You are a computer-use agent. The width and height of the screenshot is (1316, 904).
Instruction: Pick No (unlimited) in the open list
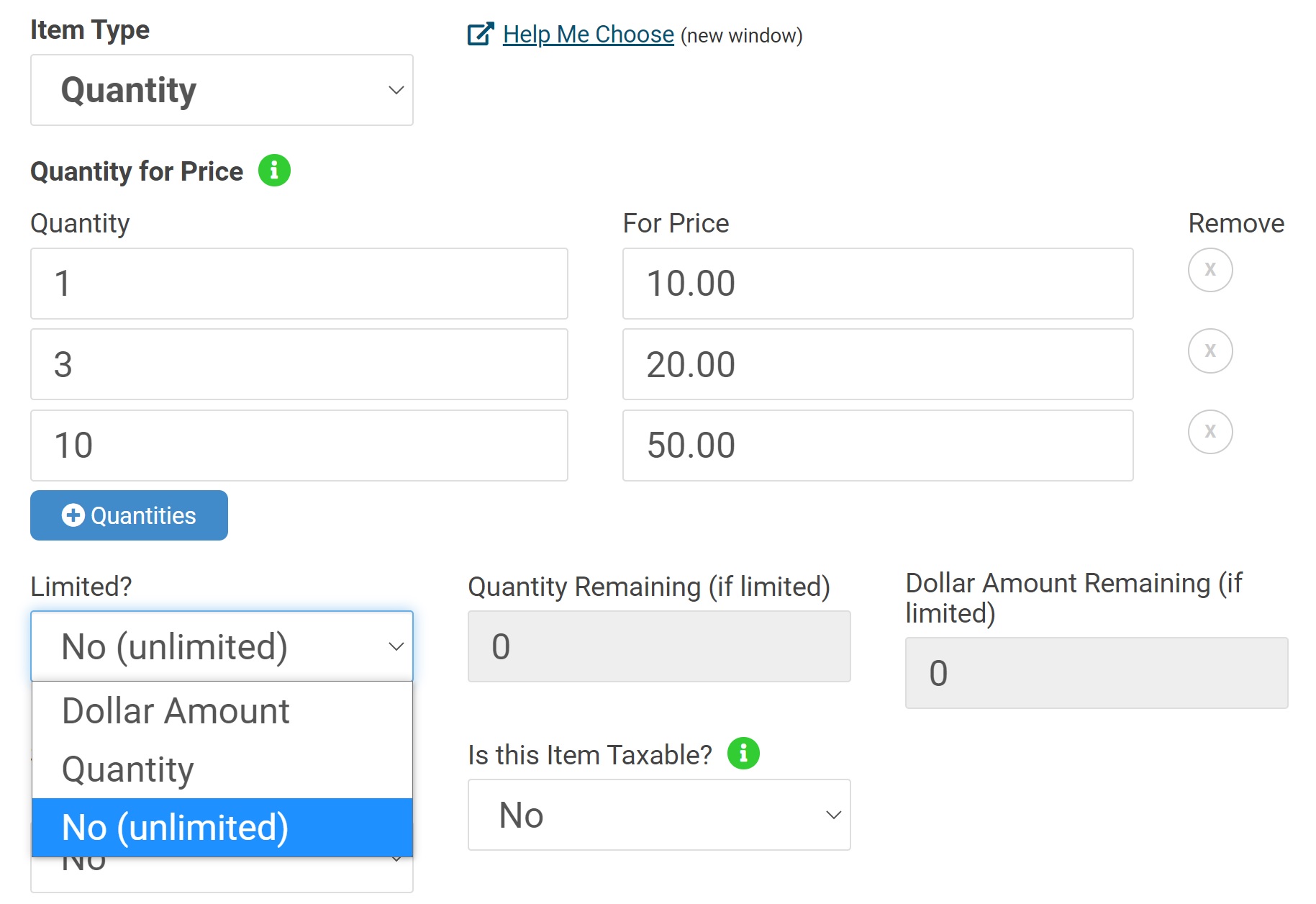(176, 828)
